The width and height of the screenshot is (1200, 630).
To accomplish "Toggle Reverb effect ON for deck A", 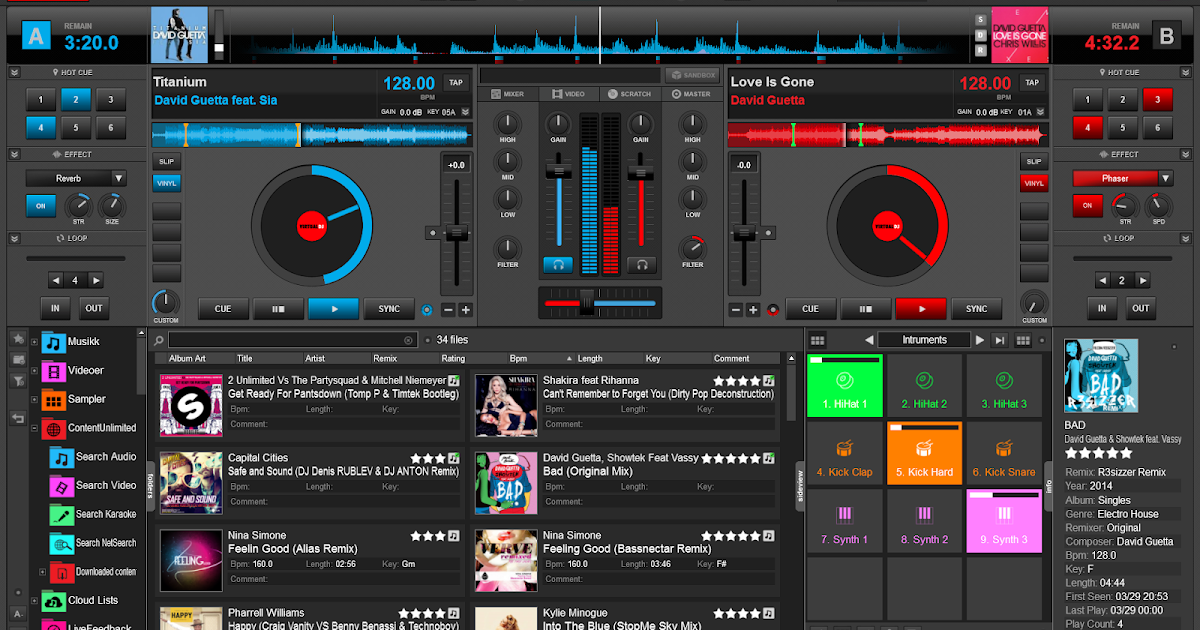I will click(x=41, y=206).
